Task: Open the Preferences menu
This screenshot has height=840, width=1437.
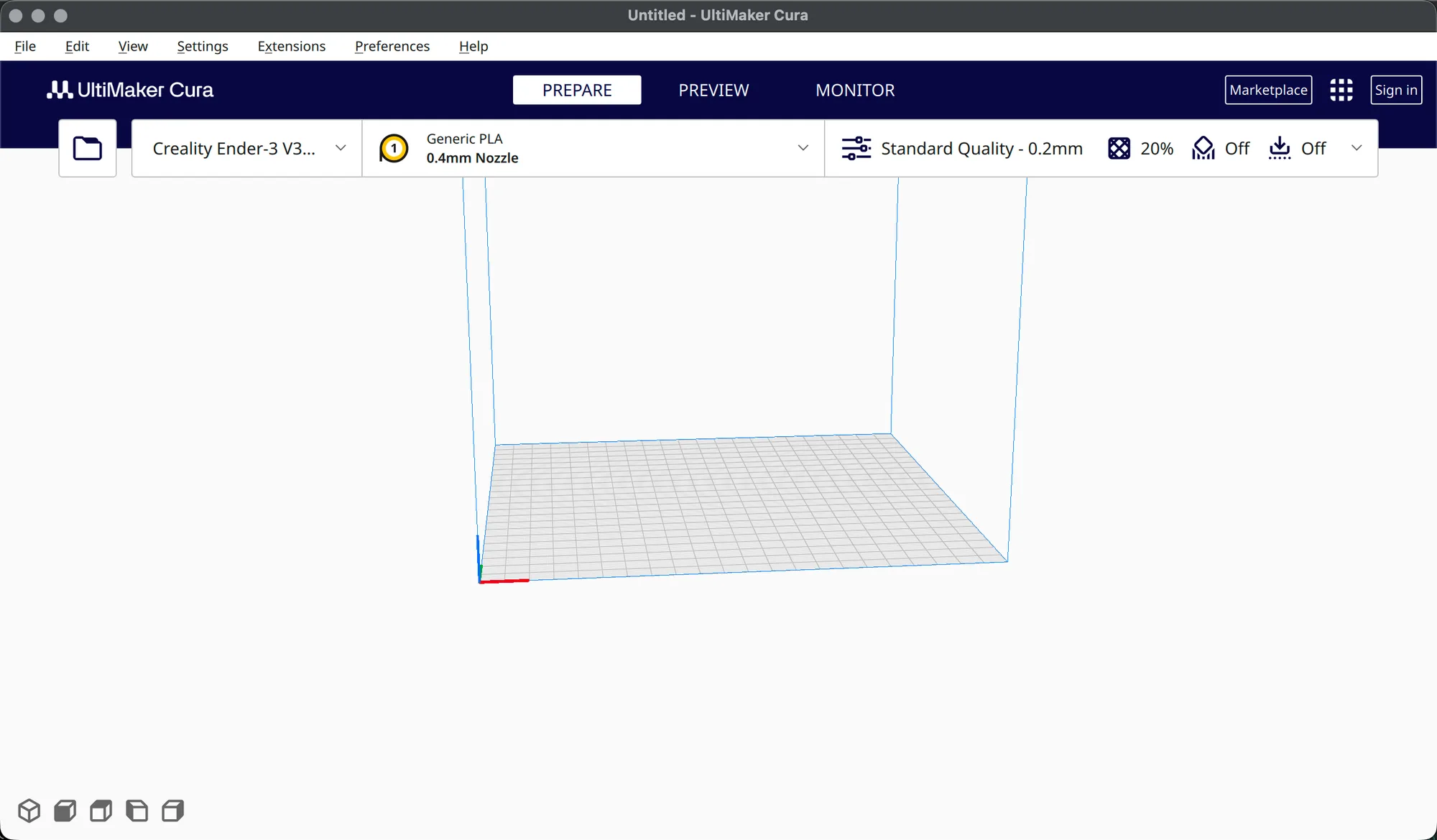Action: pos(392,46)
